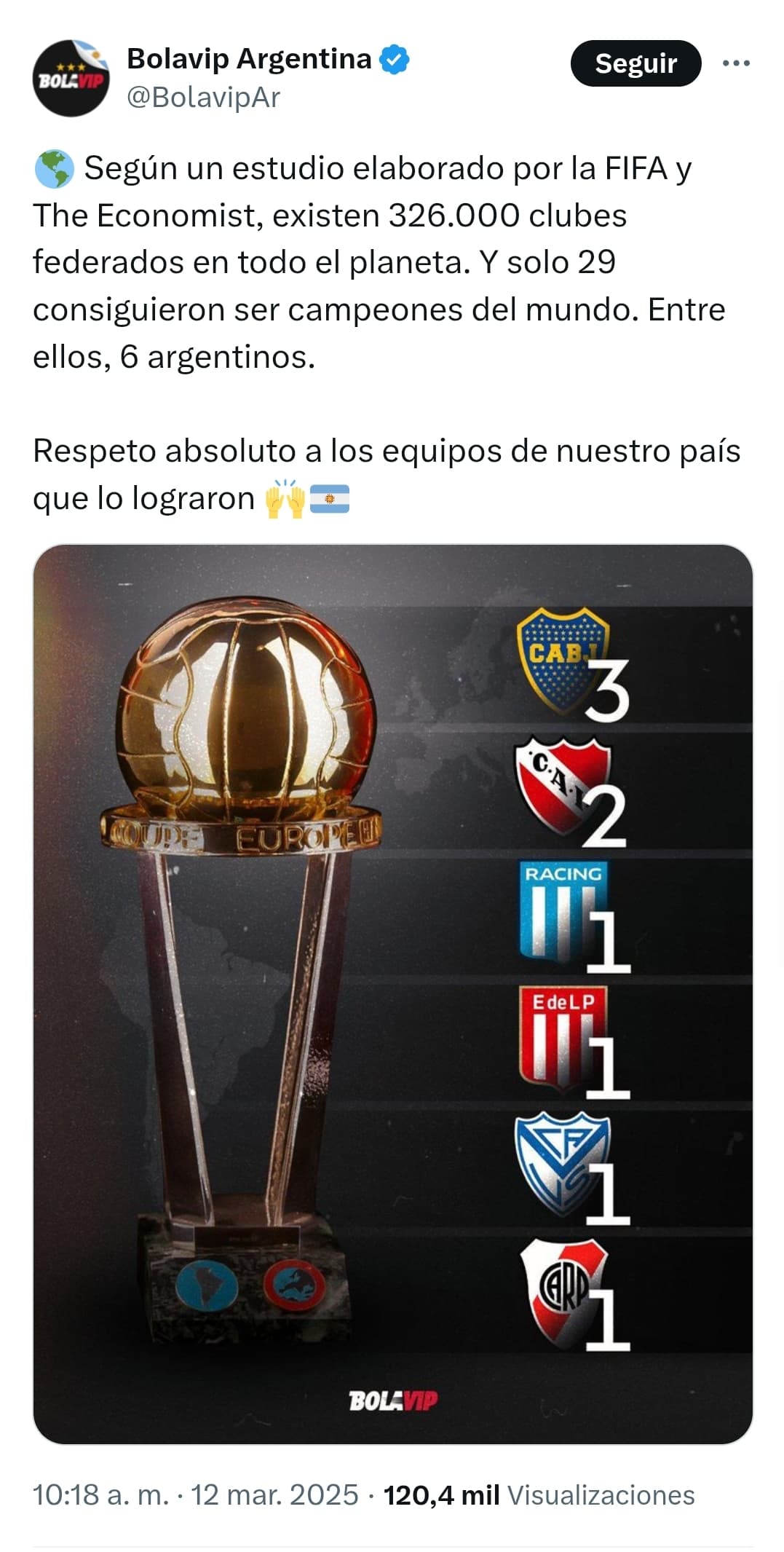The height and width of the screenshot is (1552, 784).
Task: Click the blue verified badge
Action: coord(395,59)
